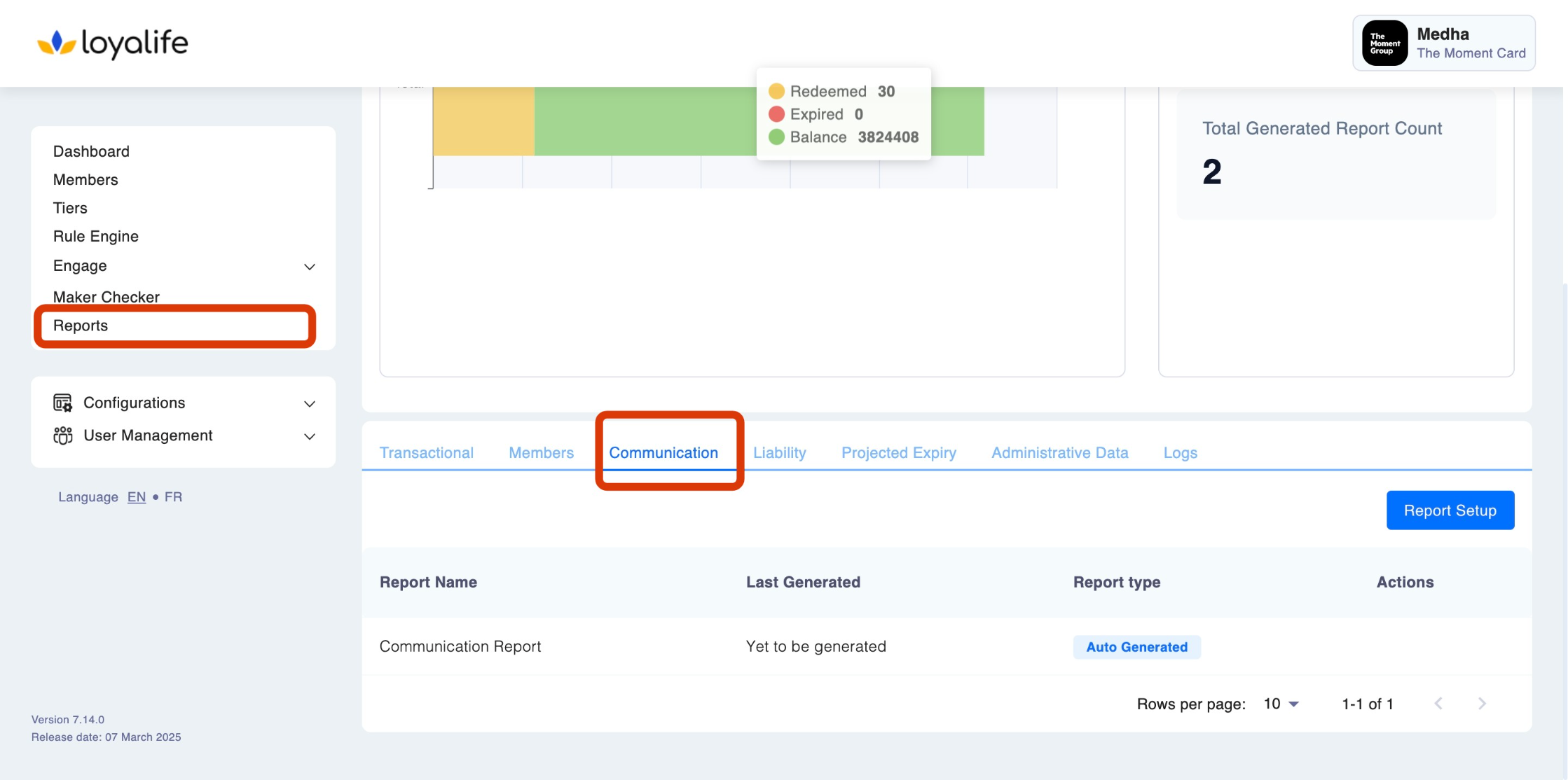Click the User Management people icon

coord(62,436)
